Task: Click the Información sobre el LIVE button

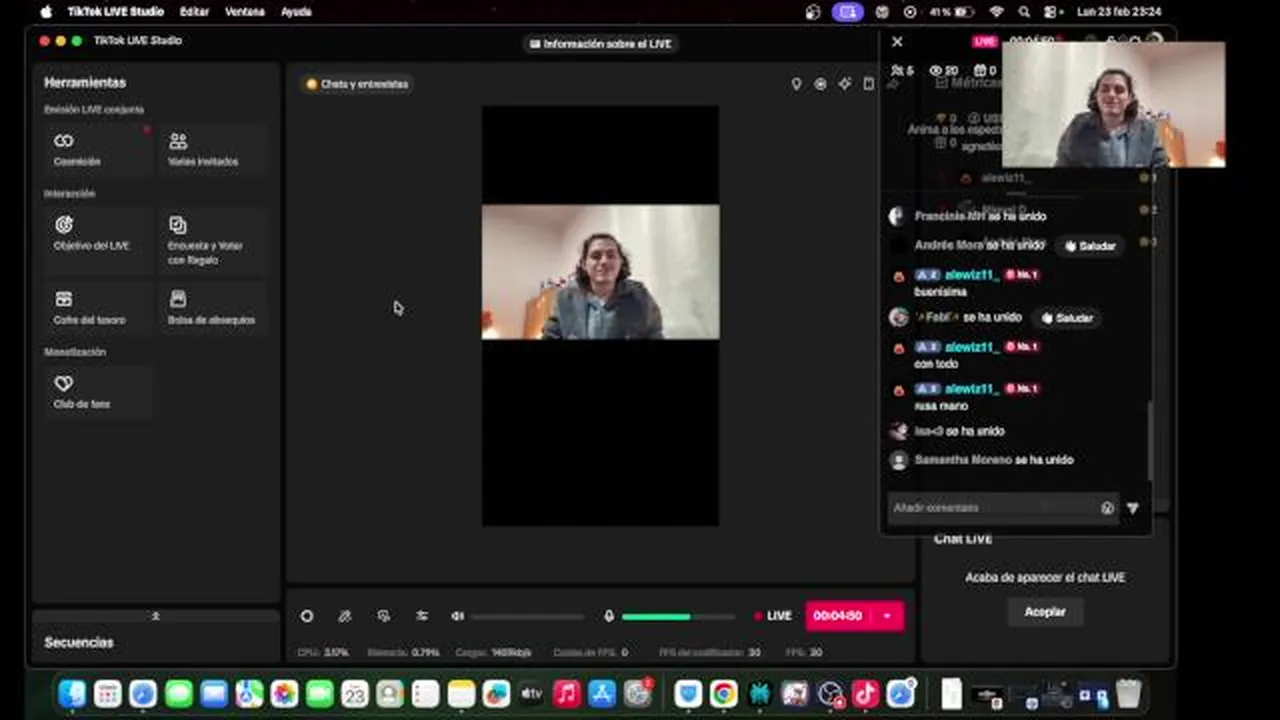Action: click(600, 44)
